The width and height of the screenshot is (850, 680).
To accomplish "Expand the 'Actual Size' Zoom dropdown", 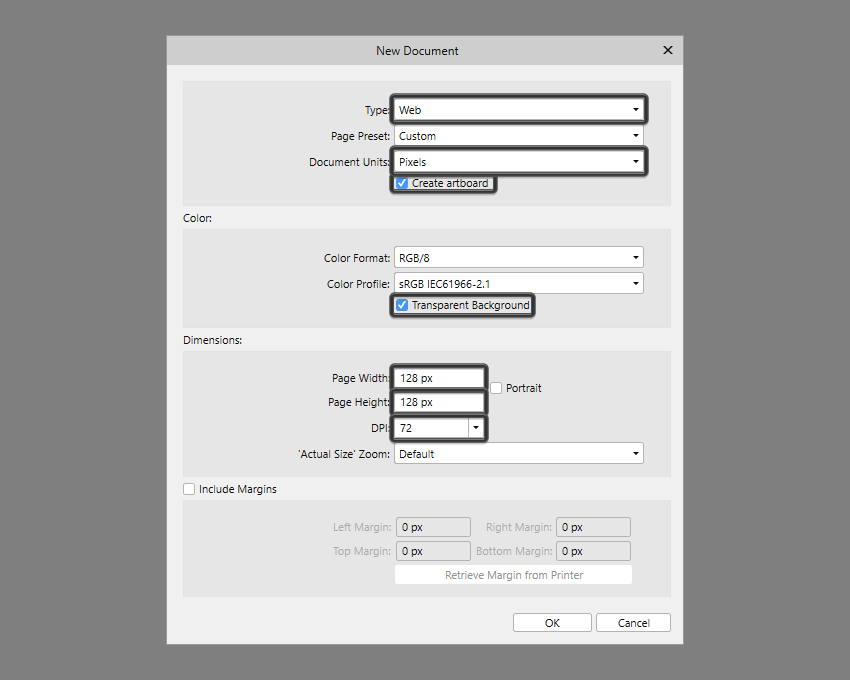I will click(x=518, y=454).
